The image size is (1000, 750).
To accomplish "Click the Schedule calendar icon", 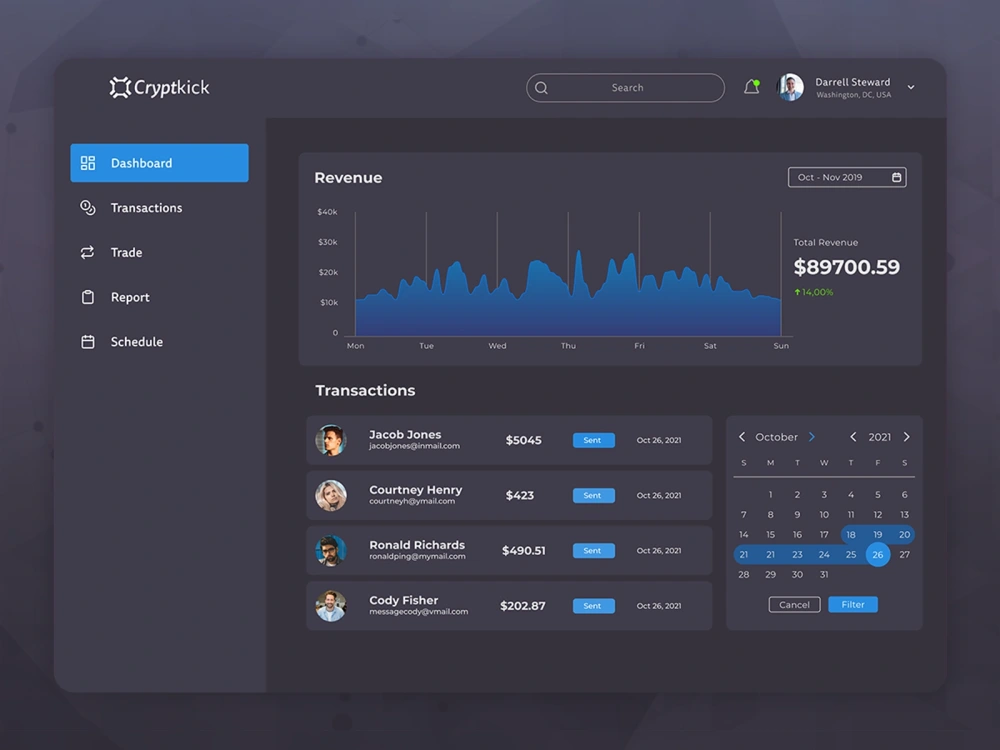I will point(88,342).
